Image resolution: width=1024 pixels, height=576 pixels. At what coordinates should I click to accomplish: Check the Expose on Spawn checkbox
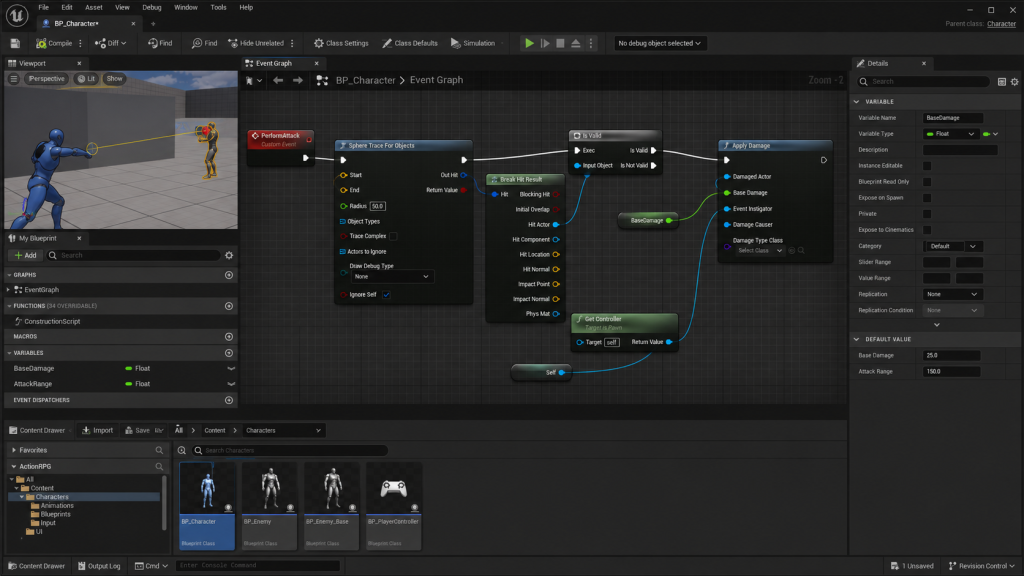click(927, 198)
